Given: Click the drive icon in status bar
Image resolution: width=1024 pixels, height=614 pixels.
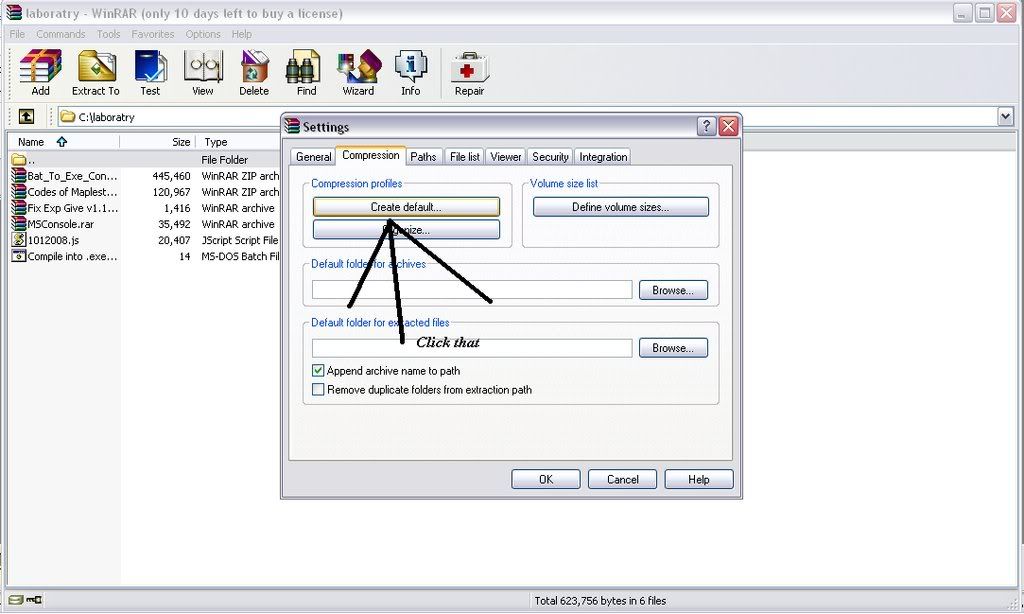Looking at the screenshot, I should click(16, 600).
